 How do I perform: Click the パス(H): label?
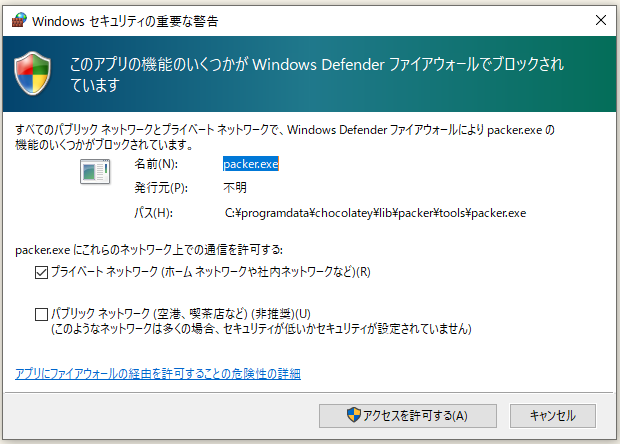point(153,213)
